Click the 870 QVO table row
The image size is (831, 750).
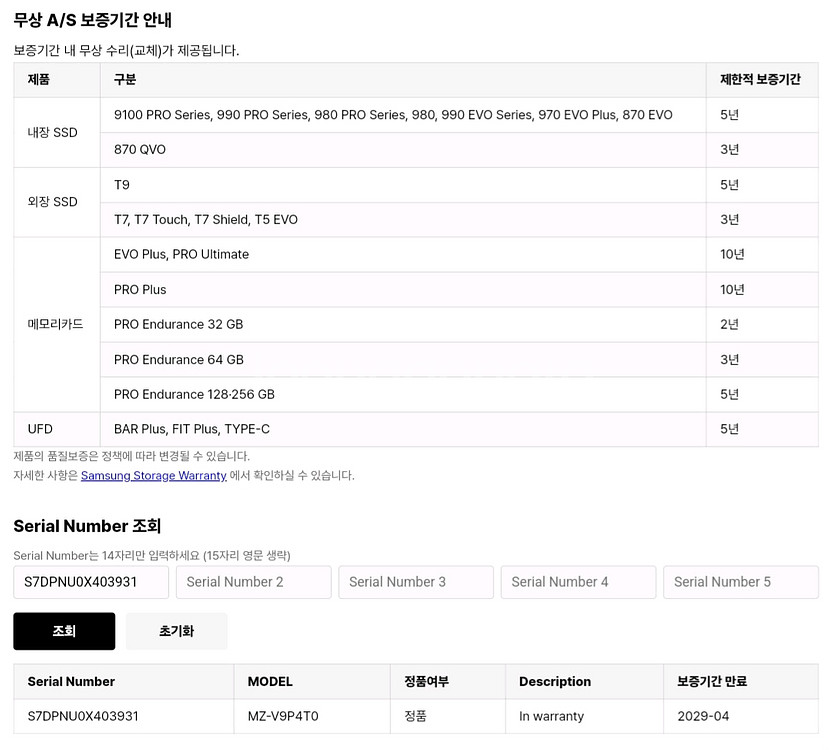140,150
